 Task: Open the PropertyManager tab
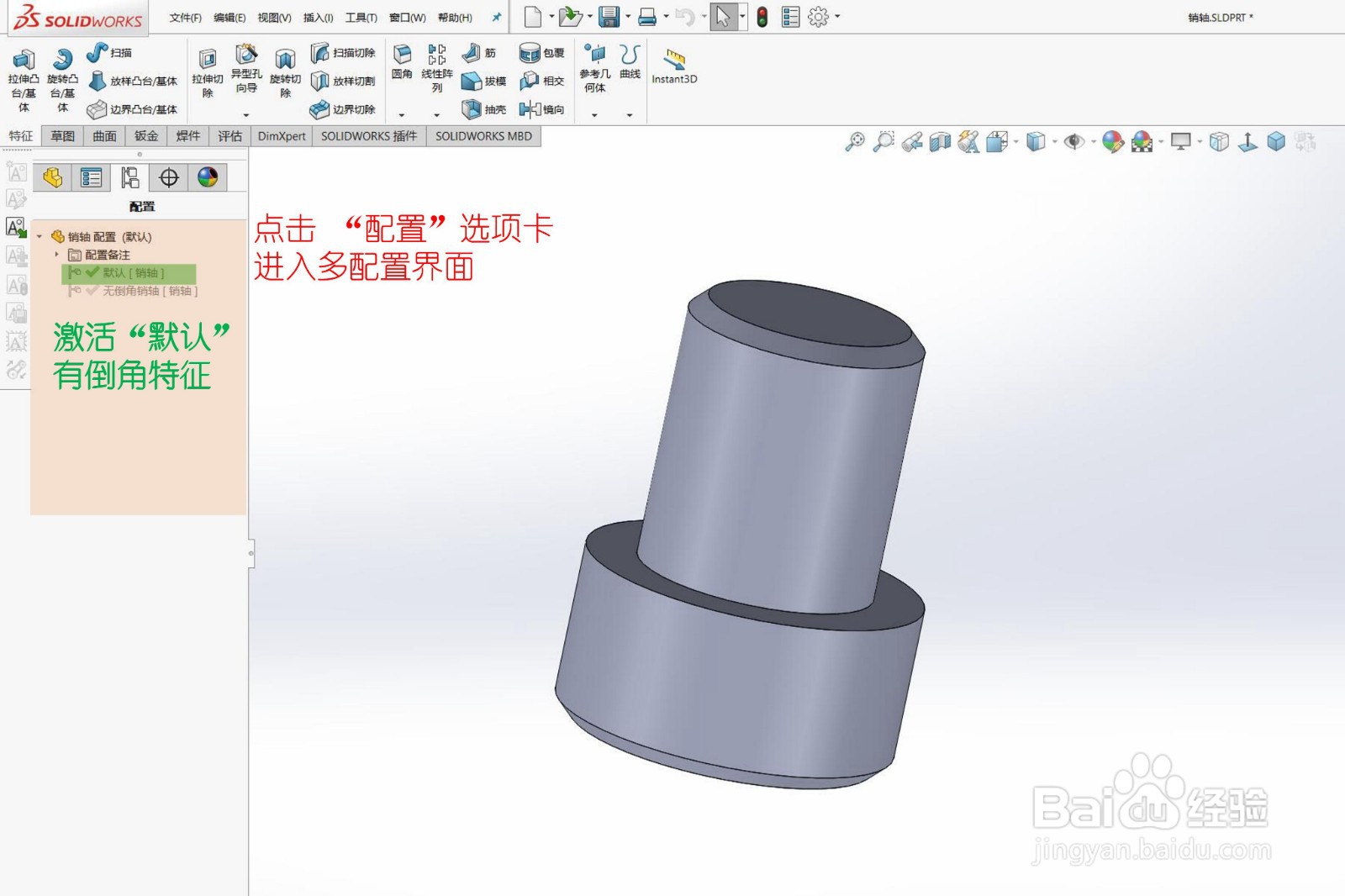click(x=91, y=177)
